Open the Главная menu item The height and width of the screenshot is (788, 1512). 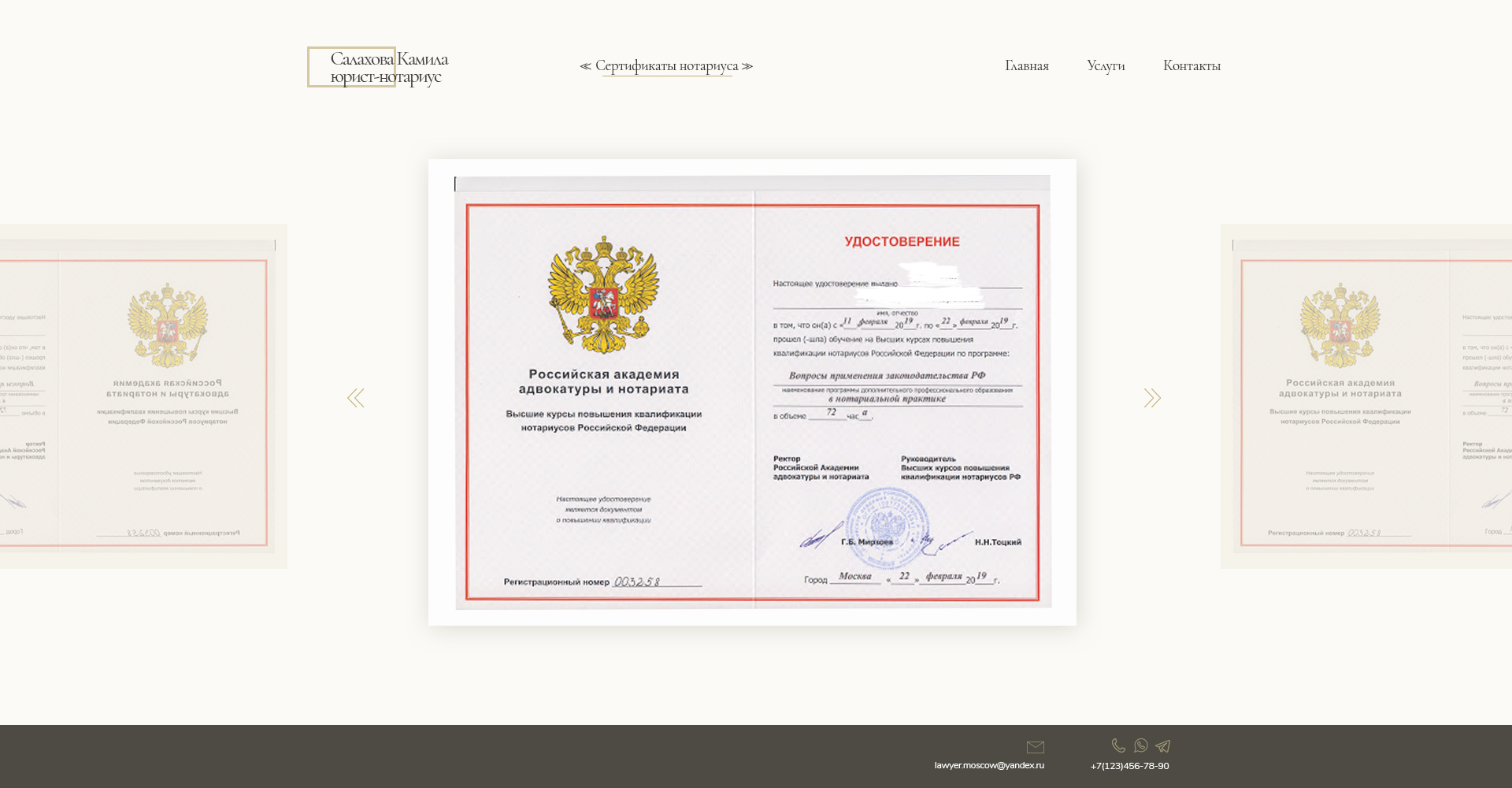pyautogui.click(x=1027, y=65)
